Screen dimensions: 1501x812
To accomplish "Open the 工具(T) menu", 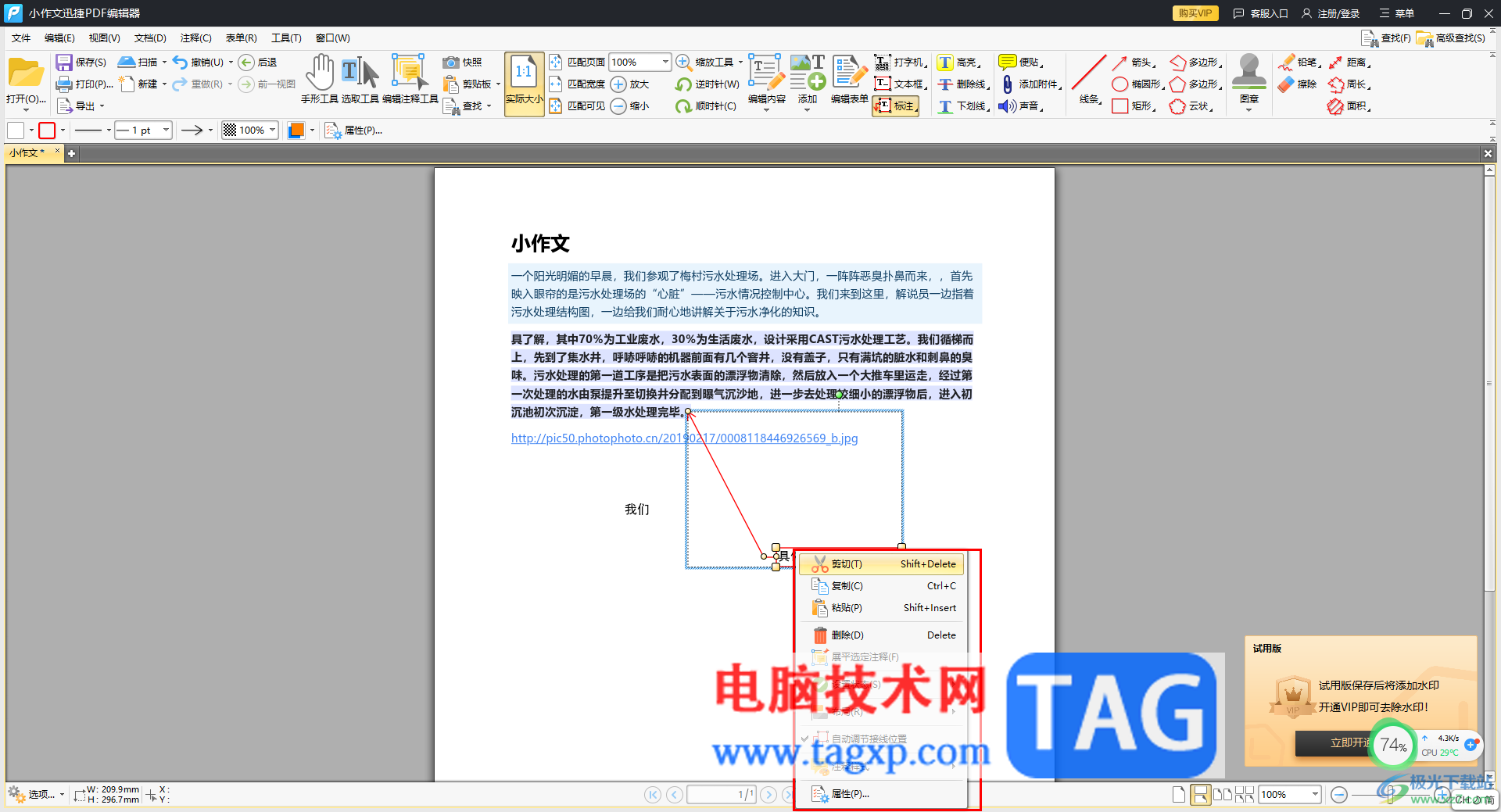I will click(286, 38).
